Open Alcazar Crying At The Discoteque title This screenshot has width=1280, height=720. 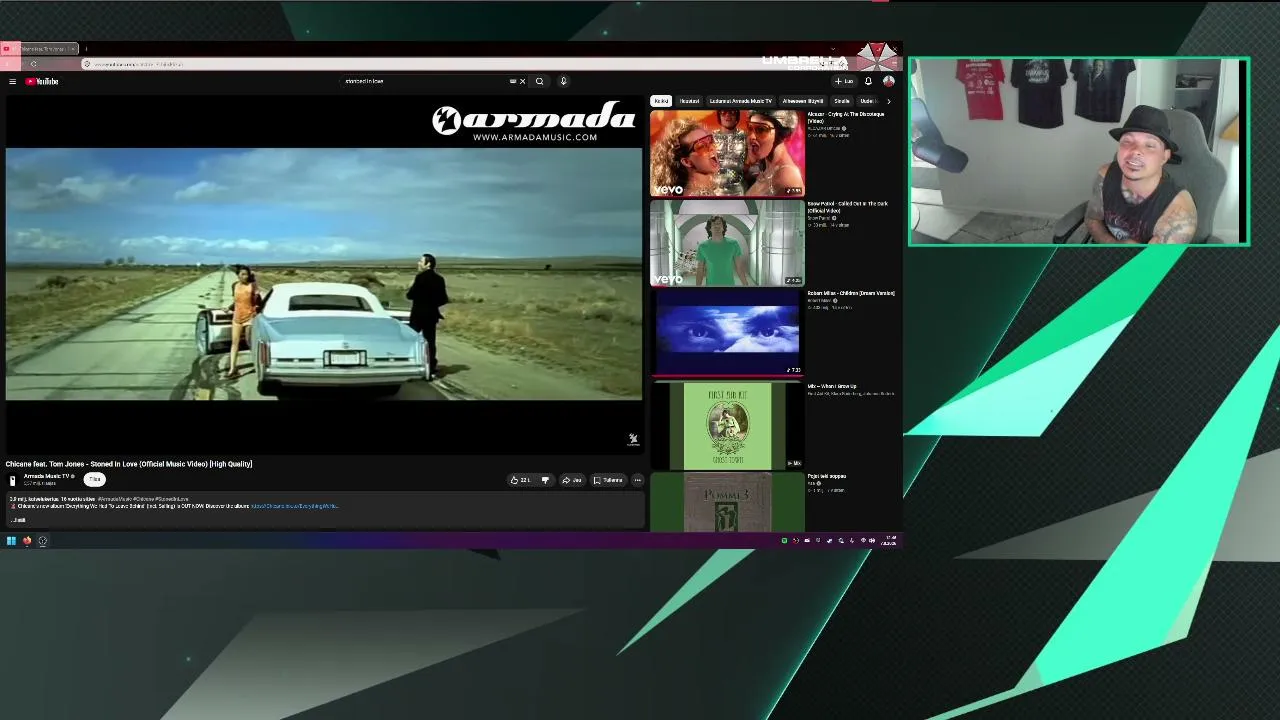pos(846,117)
